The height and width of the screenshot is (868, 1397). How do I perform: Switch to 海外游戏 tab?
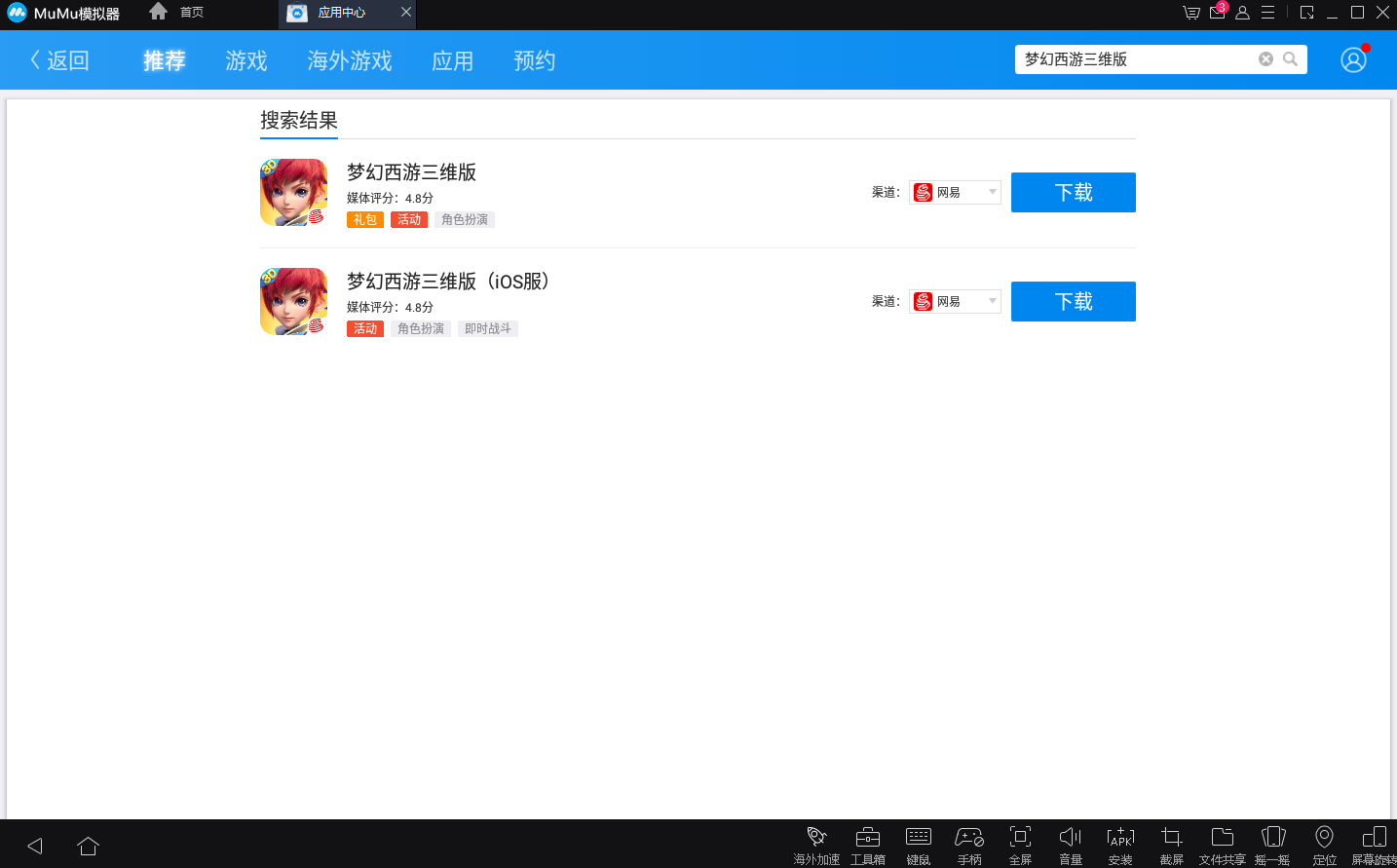click(x=350, y=60)
